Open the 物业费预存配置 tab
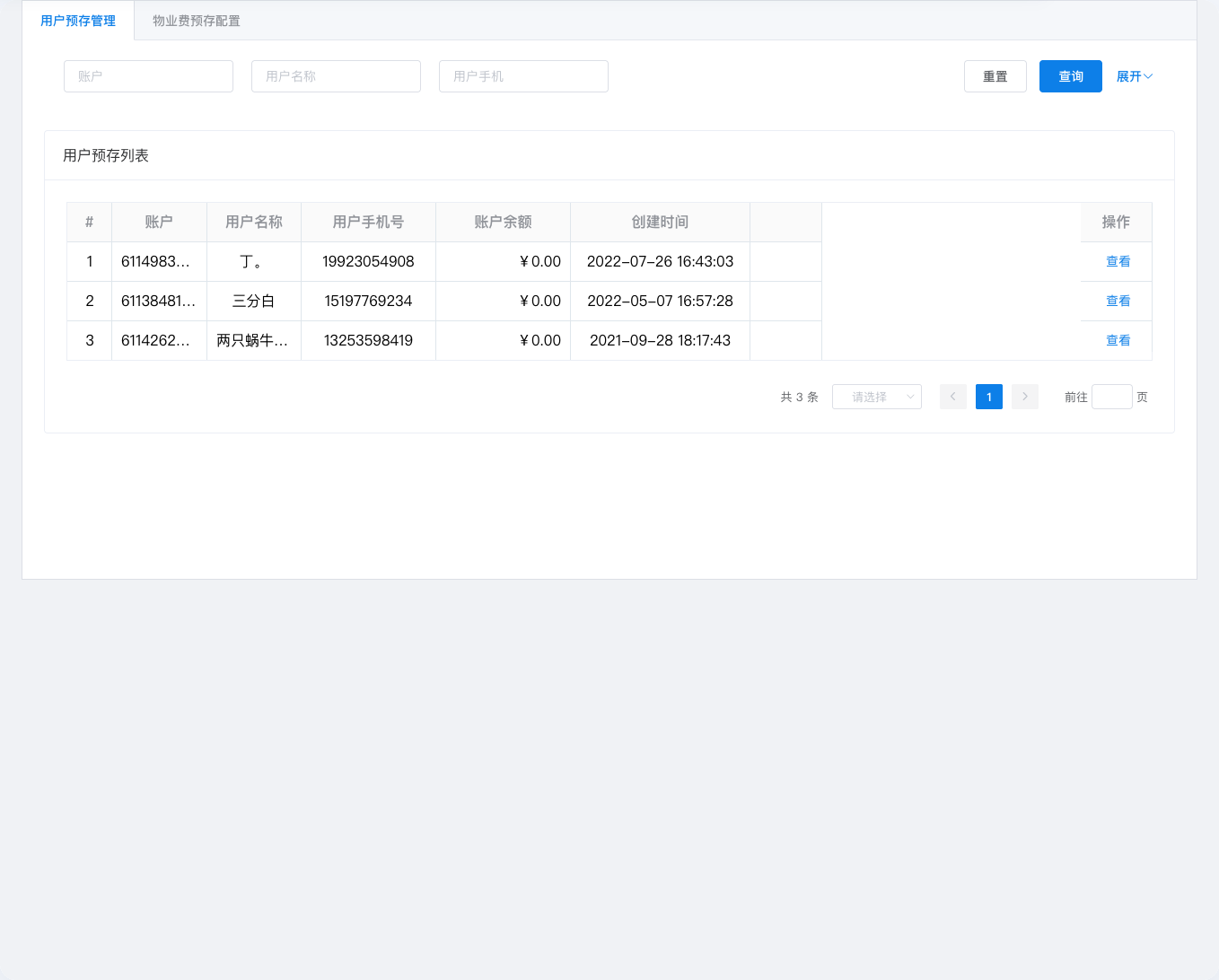Image resolution: width=1219 pixels, height=980 pixels. 197,21
